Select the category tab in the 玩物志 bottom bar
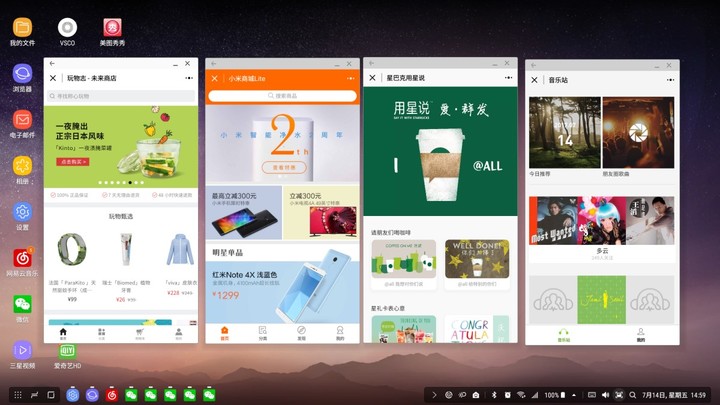Screen dimensions: 720x405 pos(101,334)
